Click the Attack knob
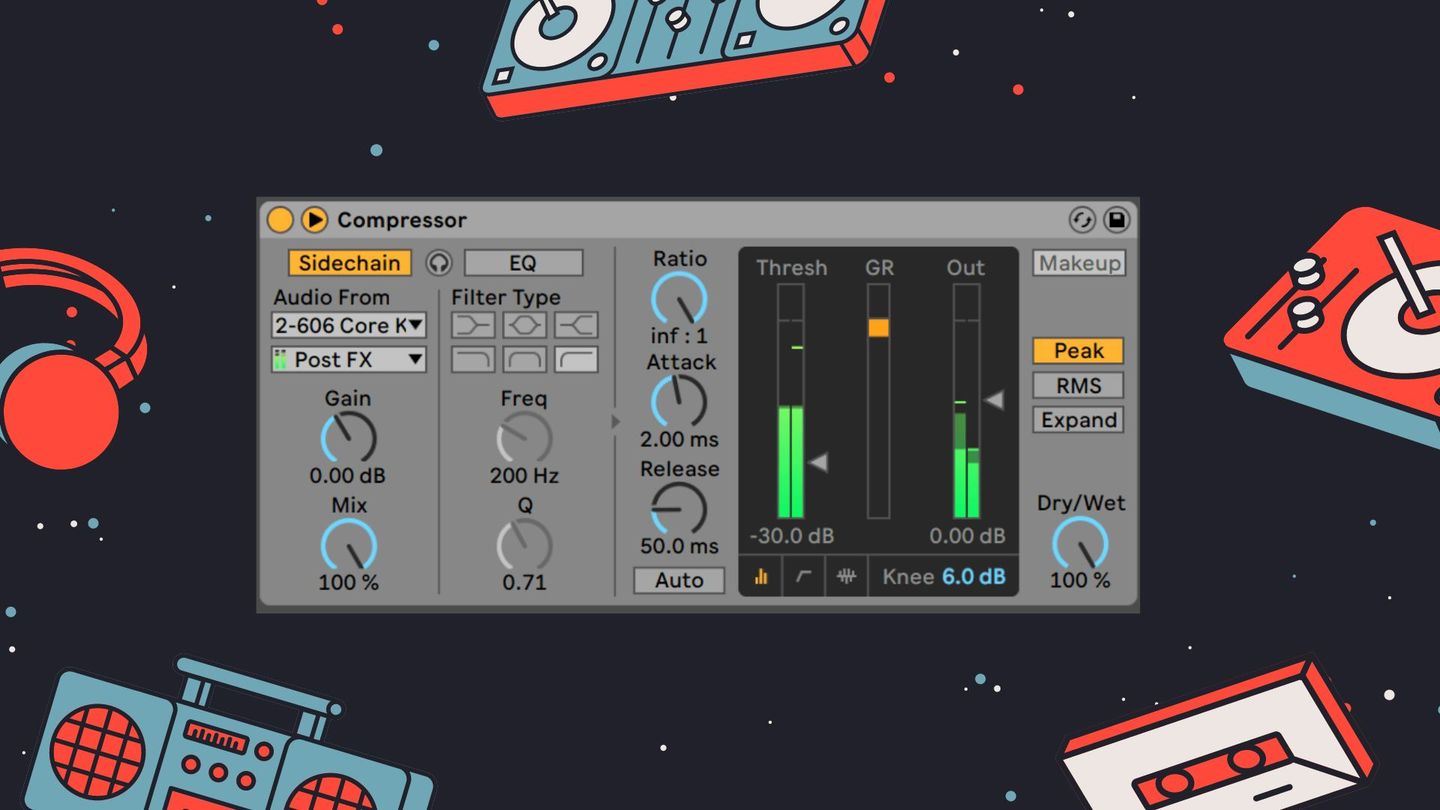Screen dimensions: 1440x810 click(x=679, y=402)
